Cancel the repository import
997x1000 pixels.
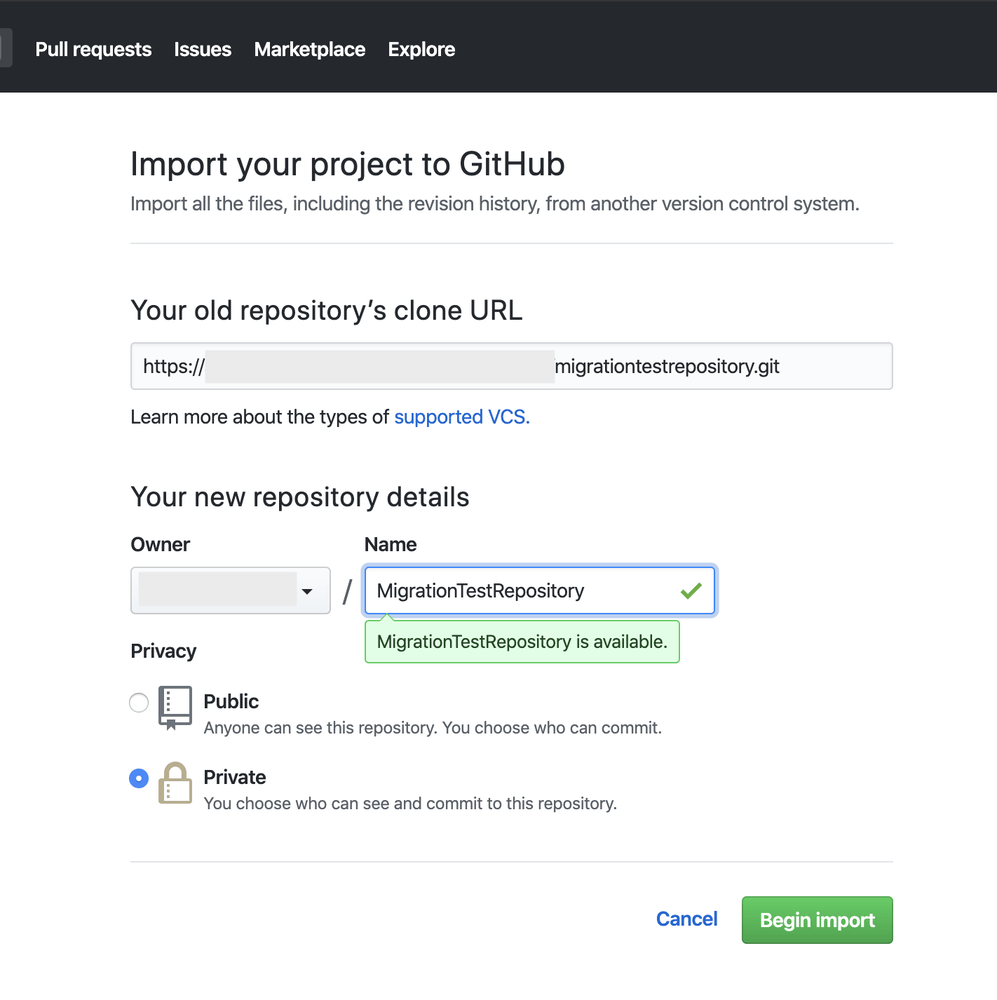[x=686, y=919]
